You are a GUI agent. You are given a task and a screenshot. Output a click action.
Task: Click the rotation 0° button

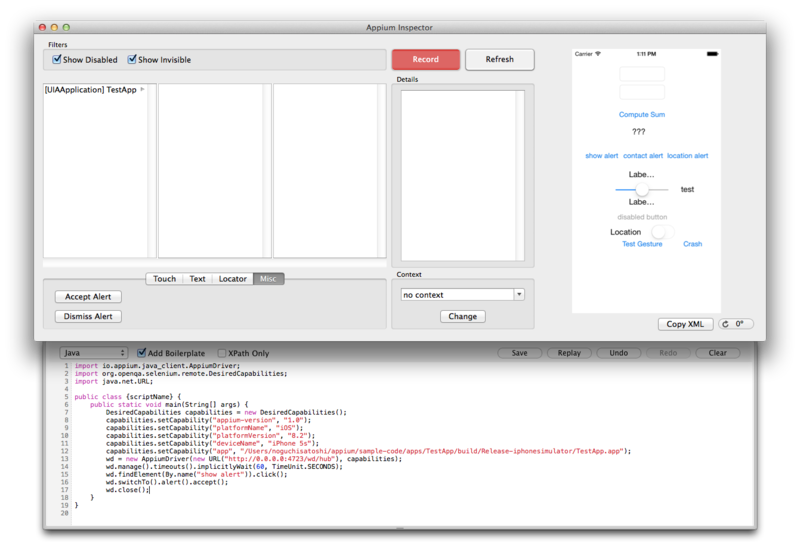click(x=735, y=324)
